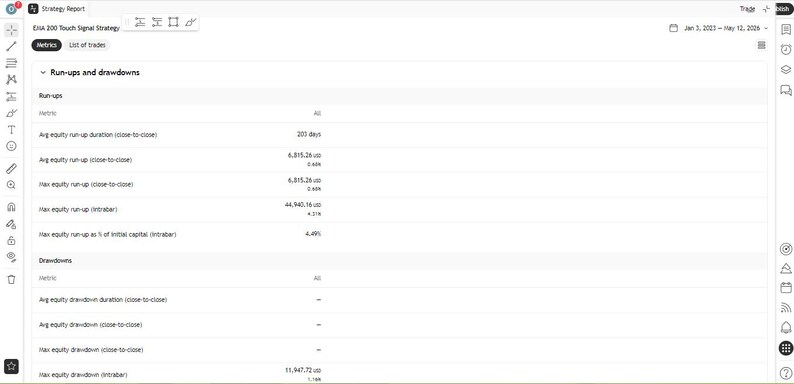Open the chats panel
Viewport: 794px width, 384px height.
pos(786,90)
